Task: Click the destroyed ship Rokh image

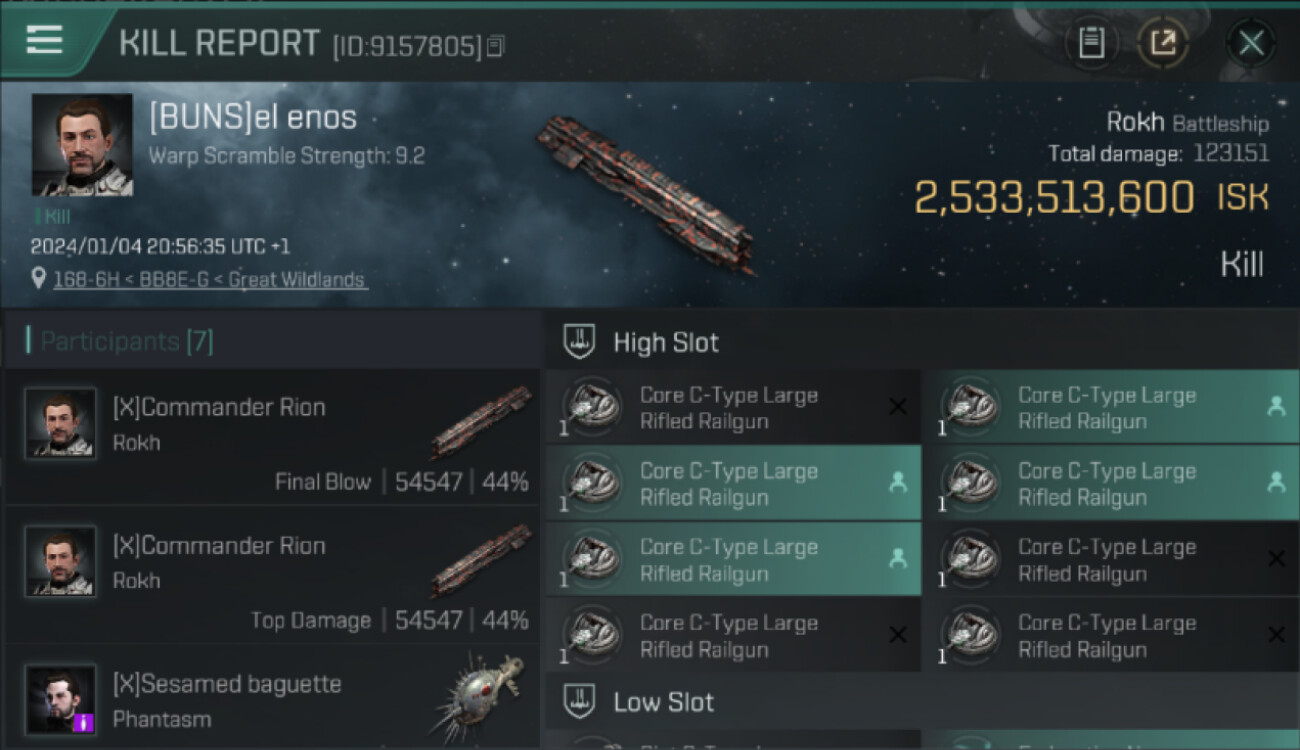Action: point(647,192)
